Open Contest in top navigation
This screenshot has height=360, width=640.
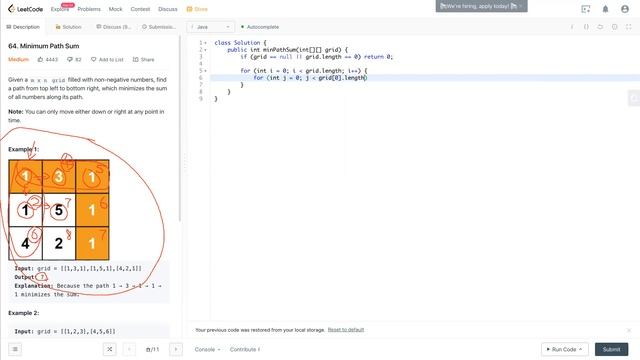pyautogui.click(x=140, y=9)
